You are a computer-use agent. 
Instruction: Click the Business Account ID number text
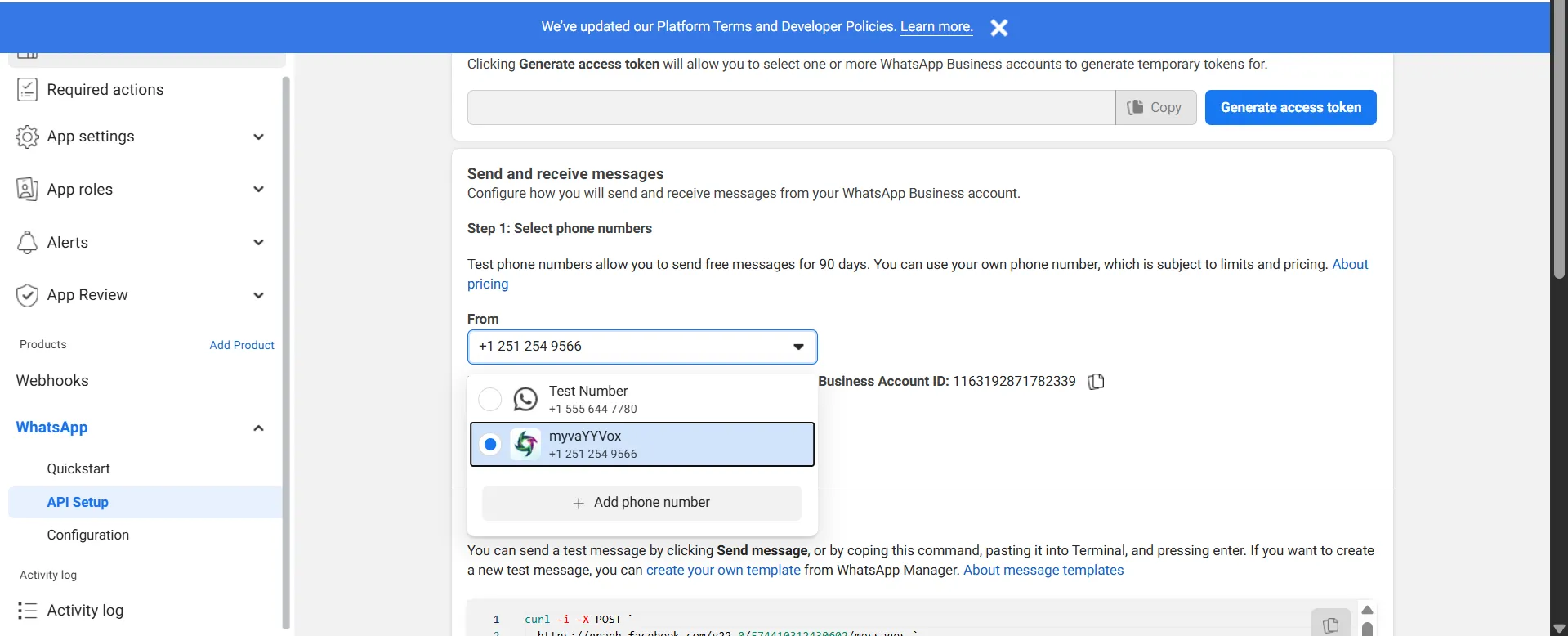1014,382
